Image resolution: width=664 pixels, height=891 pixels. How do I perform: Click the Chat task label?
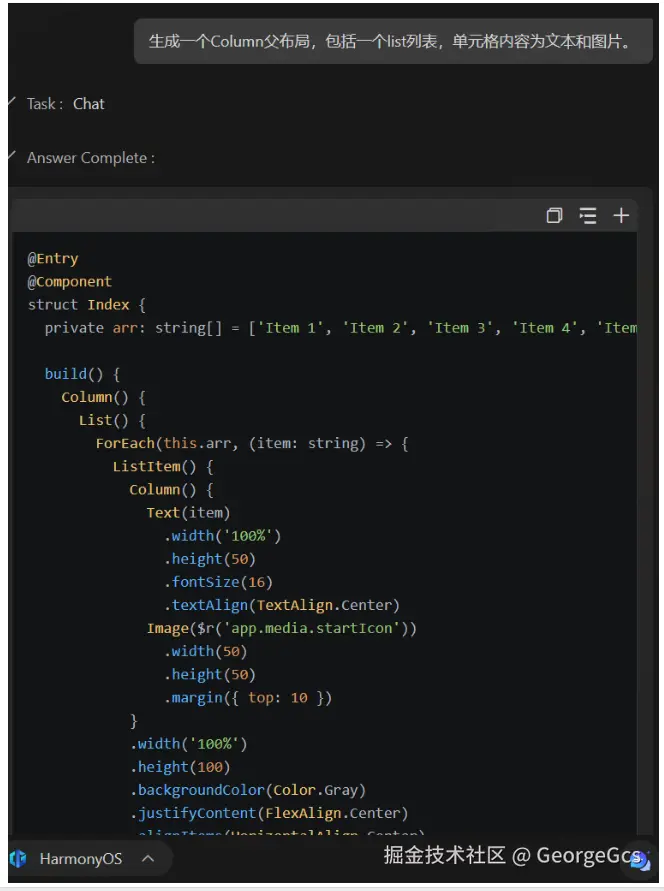click(x=89, y=104)
